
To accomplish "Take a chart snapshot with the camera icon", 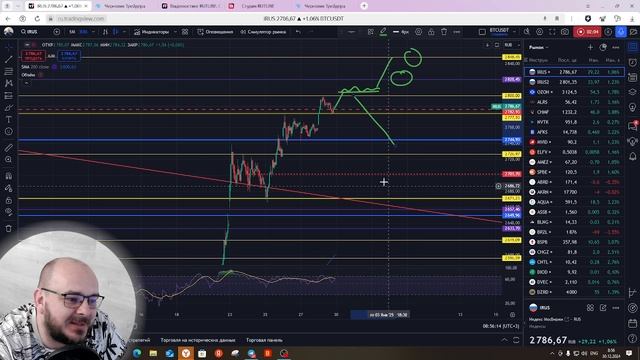I will click(564, 32).
